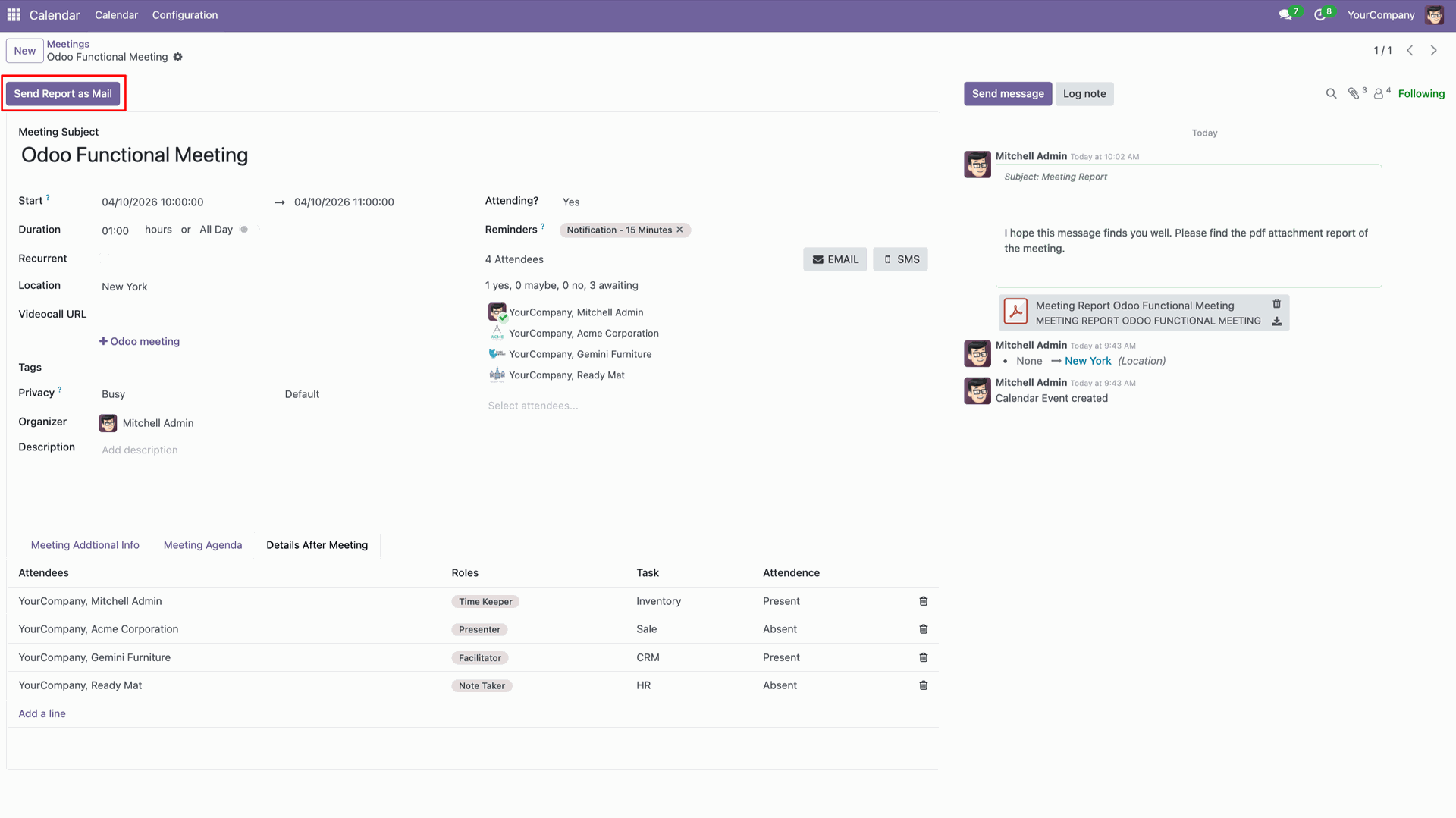The width and height of the screenshot is (1456, 818).
Task: Open the activities clock icon
Action: pyautogui.click(x=1320, y=15)
